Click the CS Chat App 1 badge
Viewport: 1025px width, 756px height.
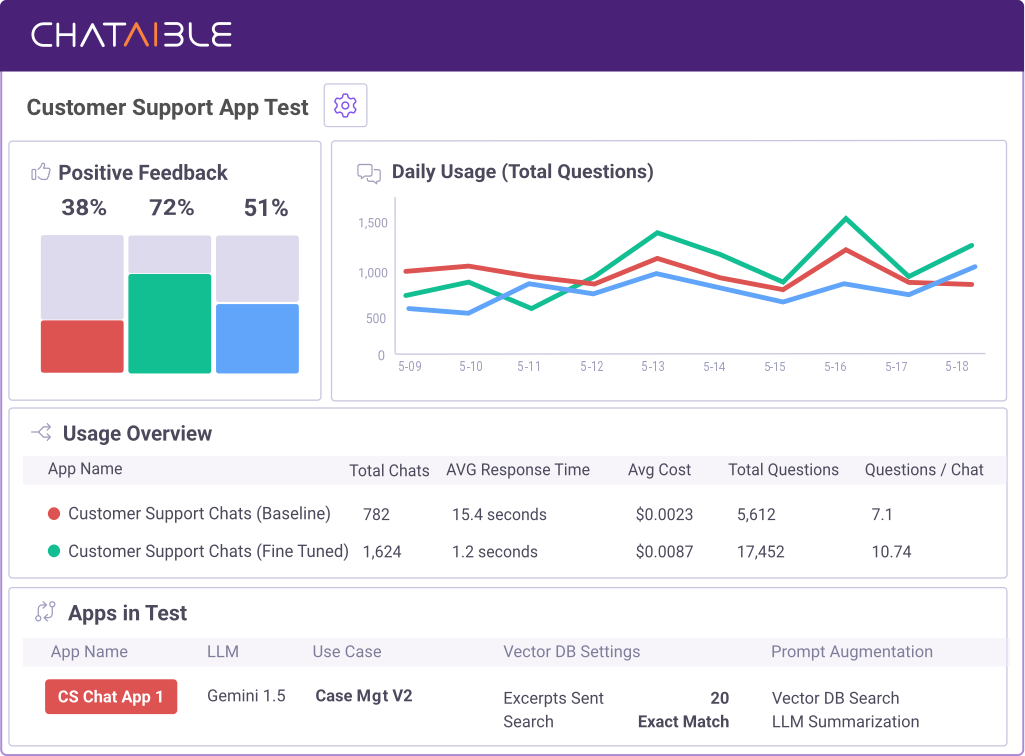tap(110, 697)
